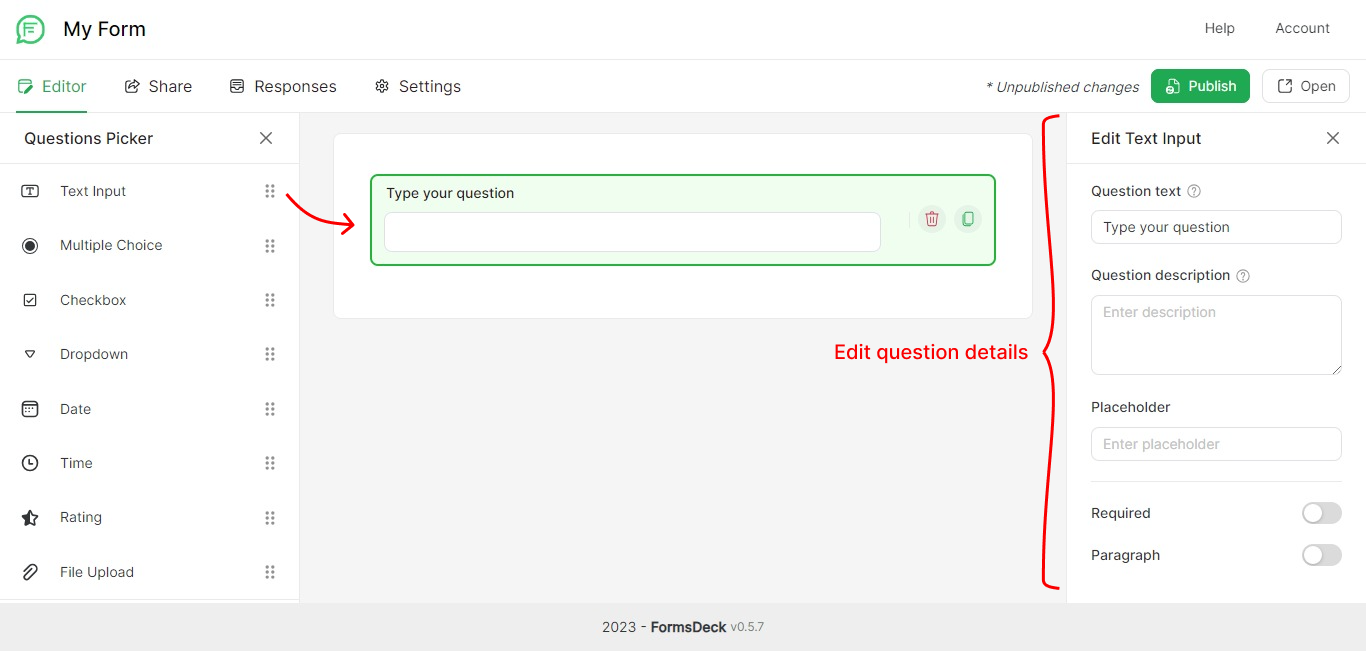Select the Dropdown question type icon
Viewport: 1366px width, 651px height.
pos(31,354)
